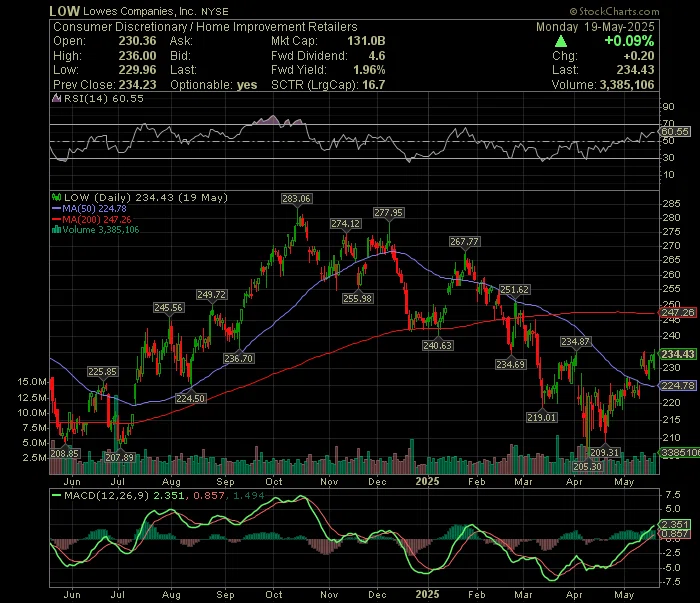This screenshot has width=700, height=603.
Task: Click the 225.85 price label
Action: coord(102,371)
